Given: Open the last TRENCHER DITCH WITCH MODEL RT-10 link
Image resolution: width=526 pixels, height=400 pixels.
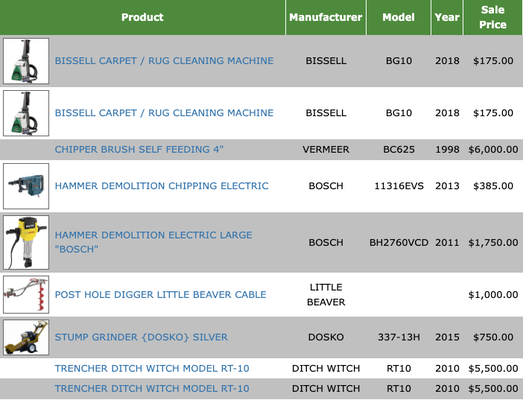Looking at the screenshot, I should click(x=152, y=389).
